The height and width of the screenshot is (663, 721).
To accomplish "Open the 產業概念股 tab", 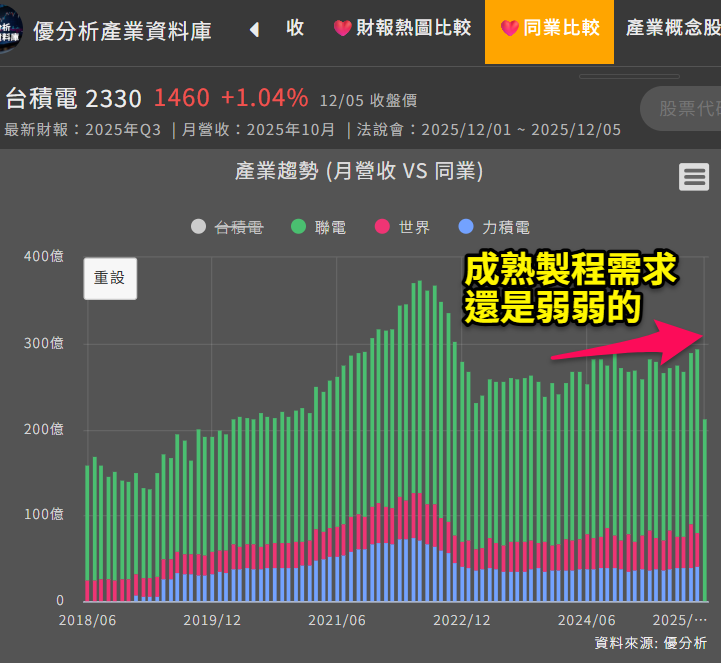I will coord(672,28).
